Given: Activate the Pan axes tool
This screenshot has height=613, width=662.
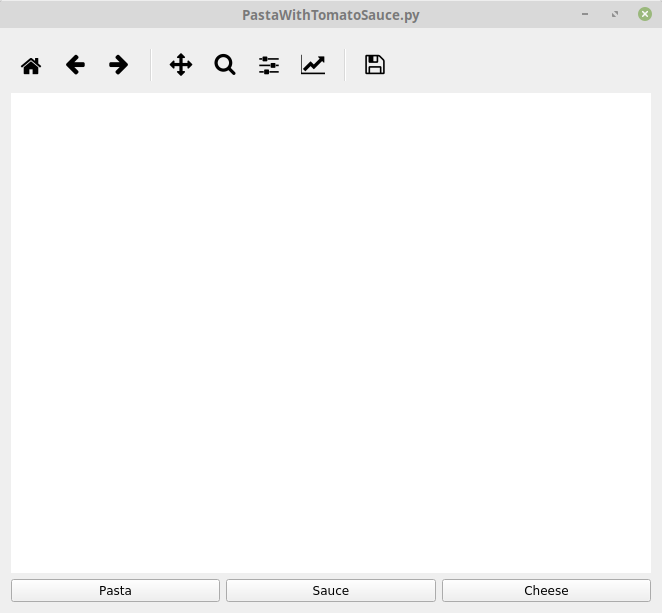Looking at the screenshot, I should click(x=181, y=65).
